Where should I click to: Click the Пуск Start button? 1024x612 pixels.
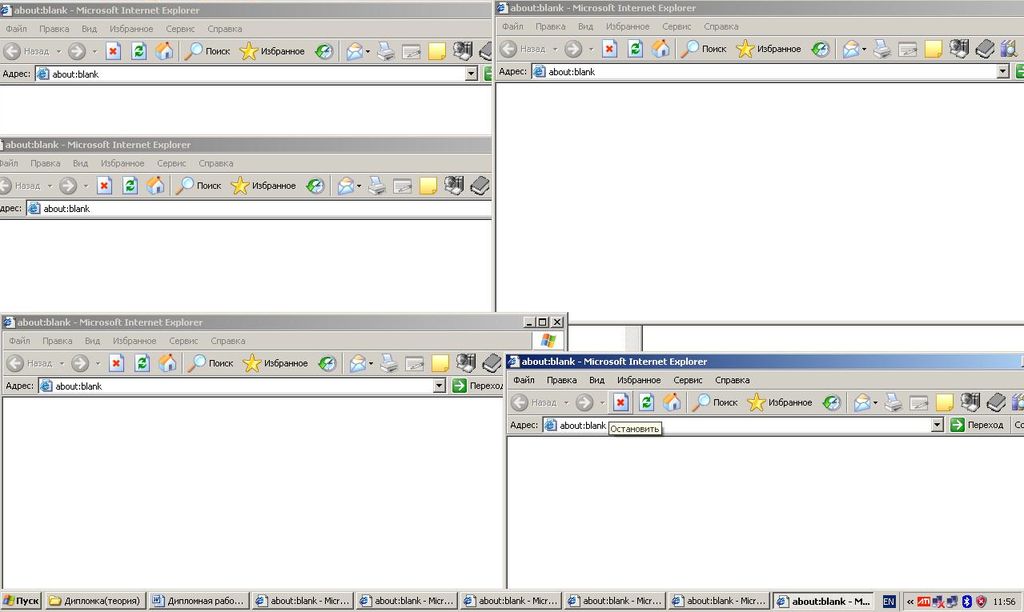coord(22,601)
